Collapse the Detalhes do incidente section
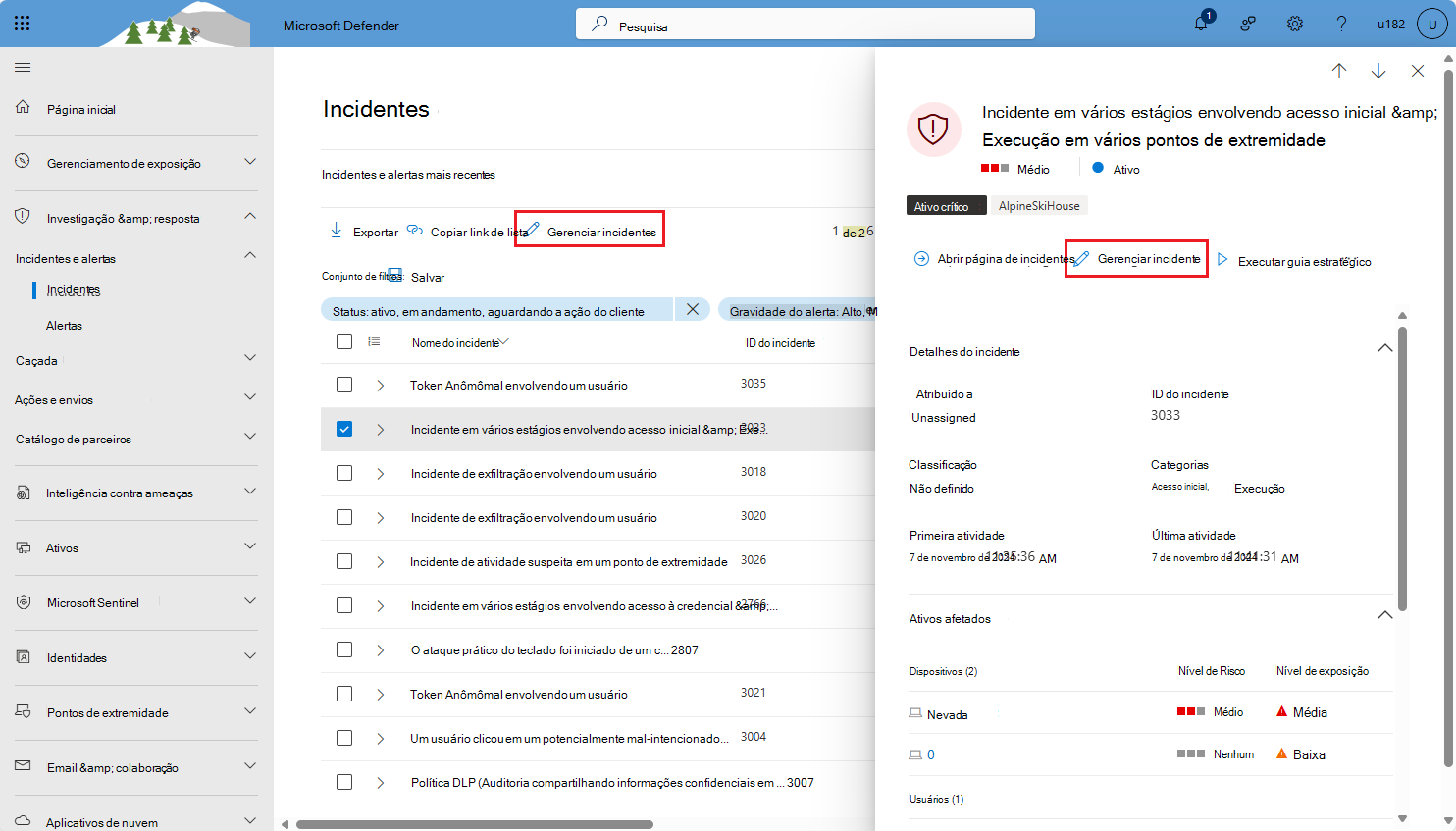 point(1384,347)
